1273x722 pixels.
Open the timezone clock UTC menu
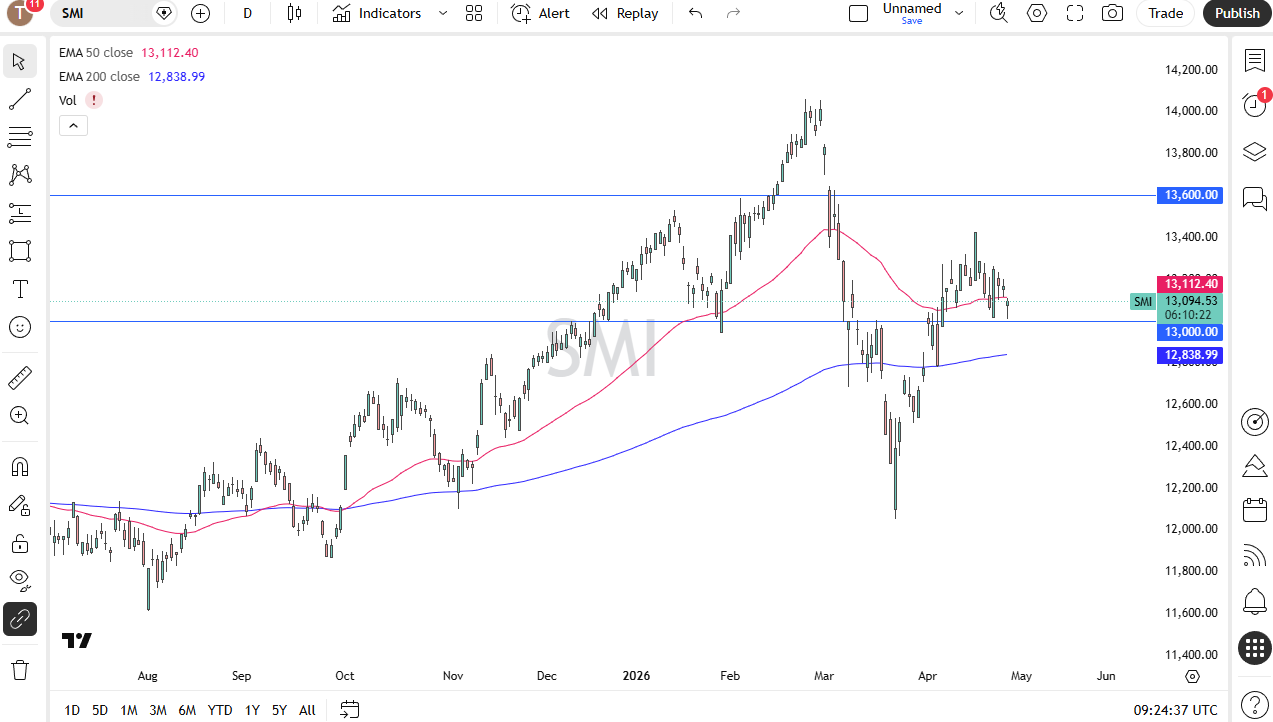coord(1175,710)
